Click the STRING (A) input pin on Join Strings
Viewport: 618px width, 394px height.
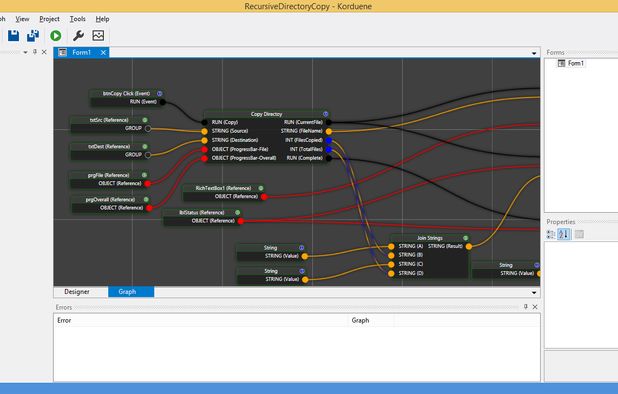point(391,247)
